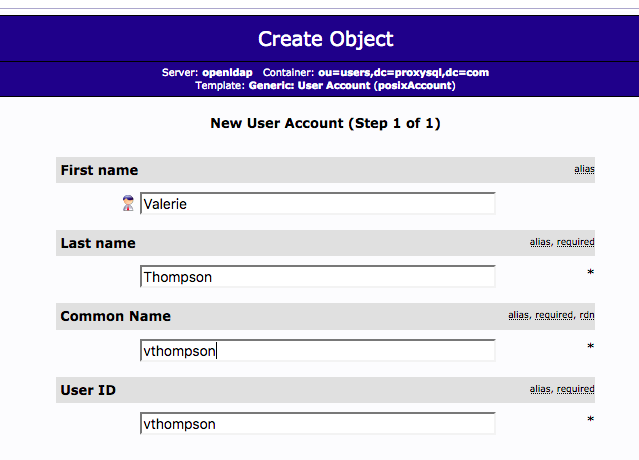The height and width of the screenshot is (460, 639).
Task: Click the required link in Common Name row
Action: tap(554, 315)
